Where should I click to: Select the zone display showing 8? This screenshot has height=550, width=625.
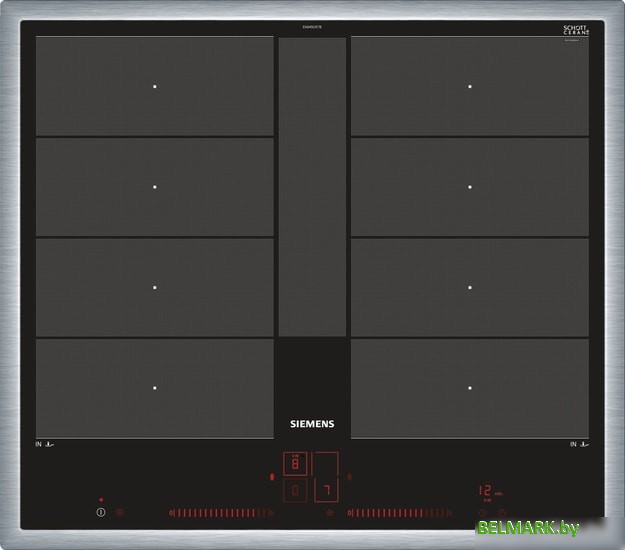295,464
